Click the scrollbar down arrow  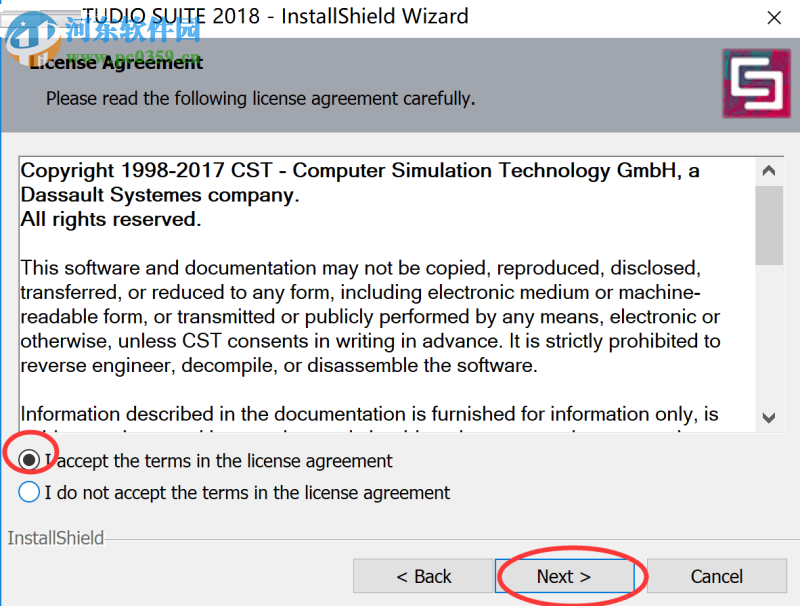pos(769,419)
